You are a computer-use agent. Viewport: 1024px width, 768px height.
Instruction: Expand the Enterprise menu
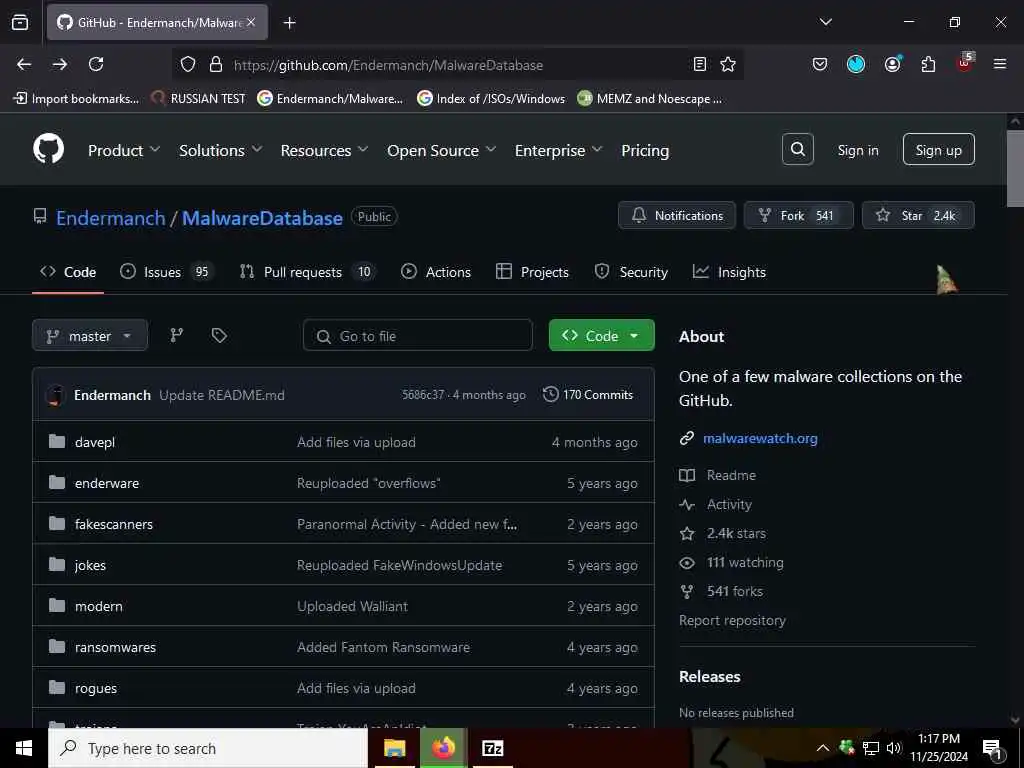tap(558, 150)
